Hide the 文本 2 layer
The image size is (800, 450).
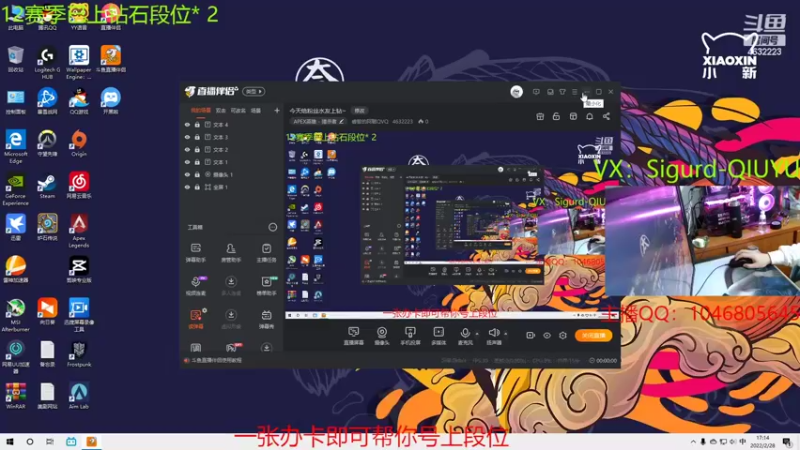[187, 149]
